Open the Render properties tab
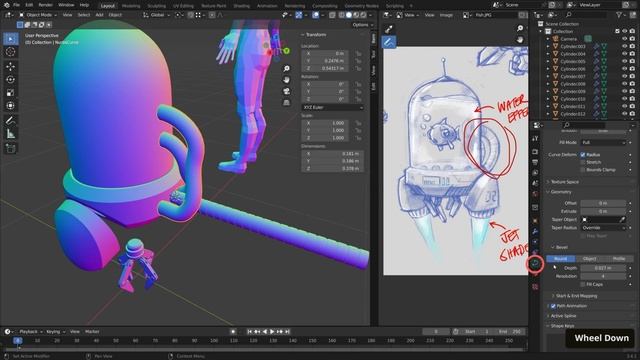 point(536,152)
